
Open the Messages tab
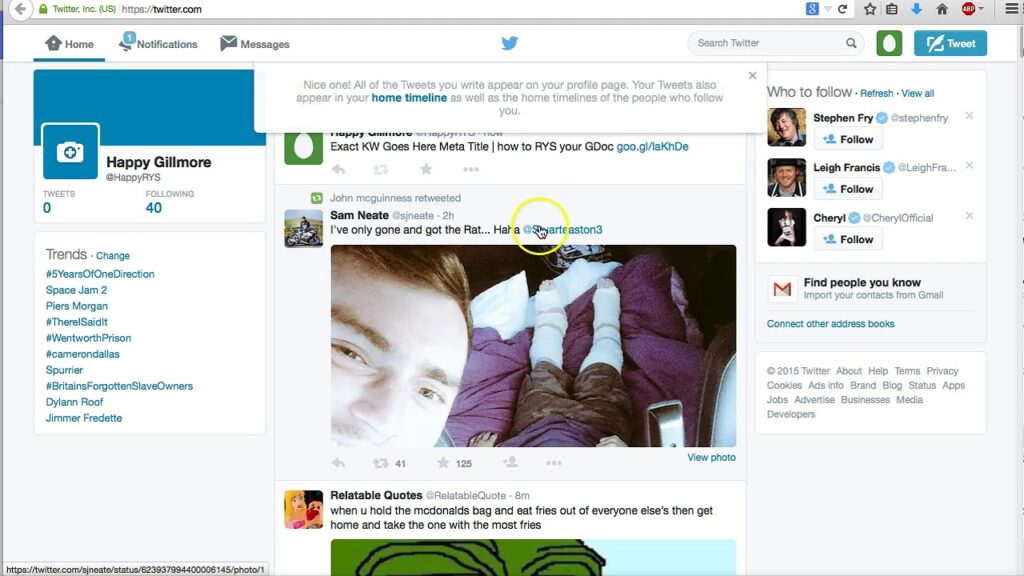point(255,44)
